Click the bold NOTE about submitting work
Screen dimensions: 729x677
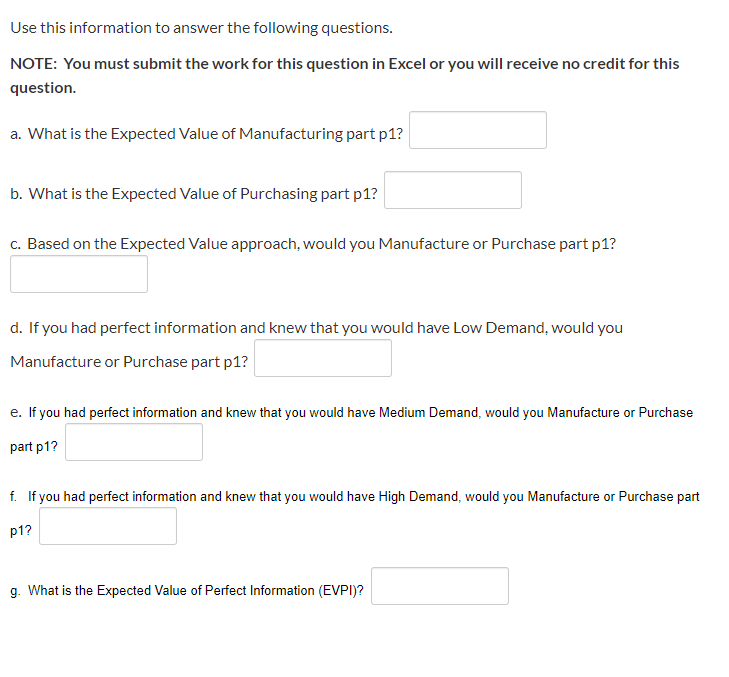[x=345, y=75]
